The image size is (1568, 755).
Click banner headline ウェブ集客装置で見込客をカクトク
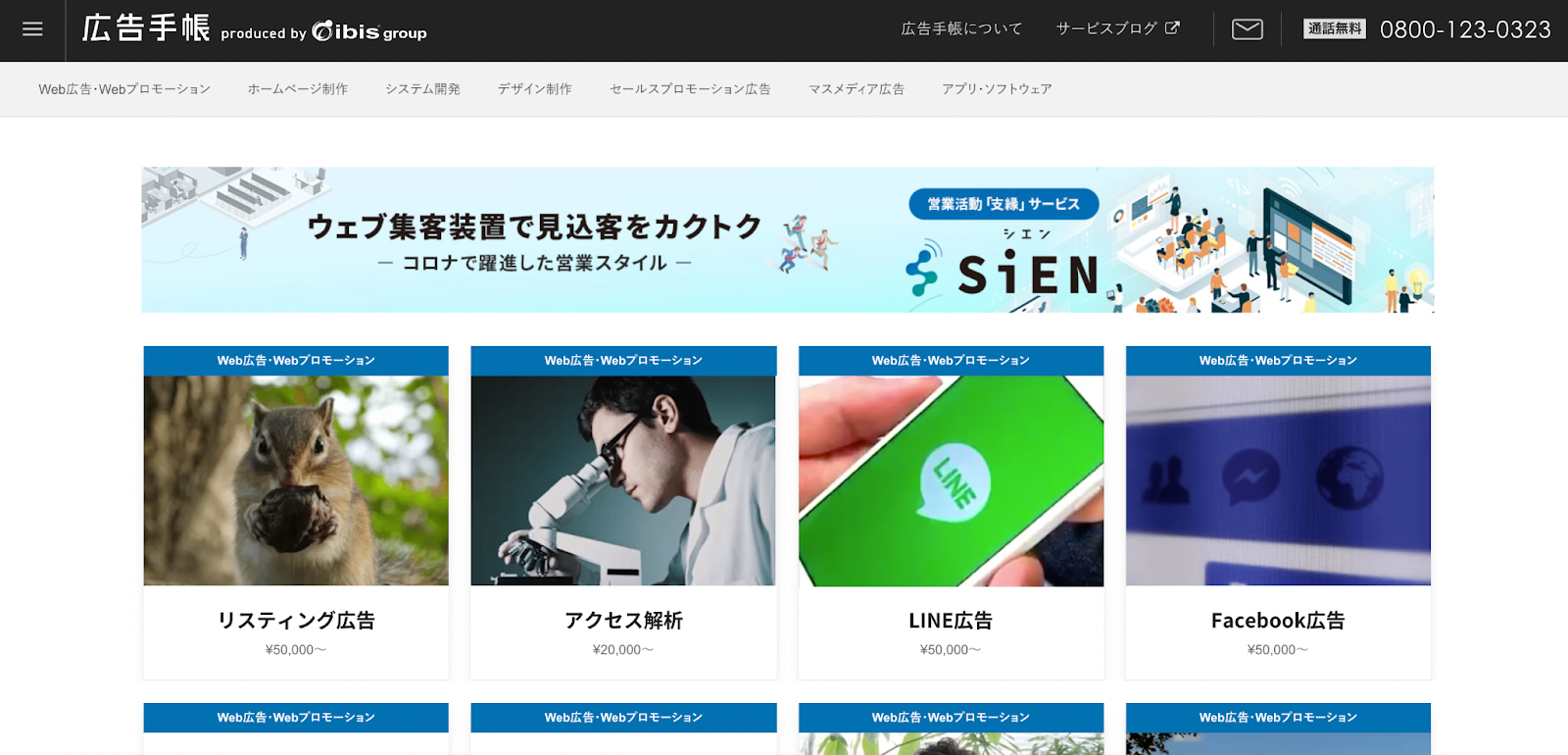(x=534, y=226)
